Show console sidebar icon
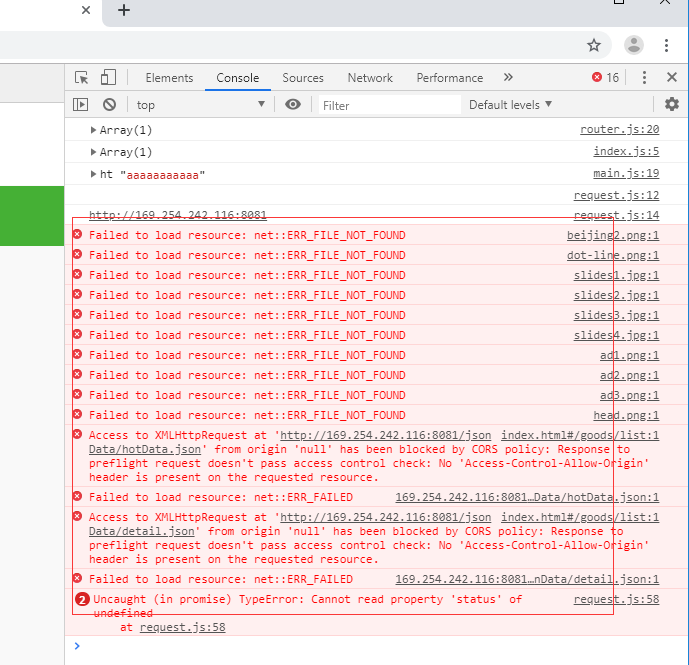 click(x=80, y=105)
